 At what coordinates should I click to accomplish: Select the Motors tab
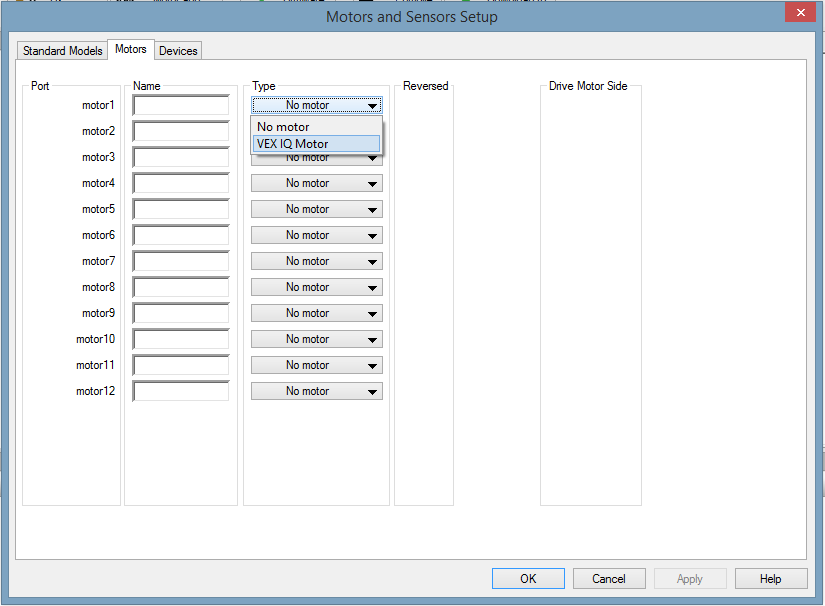pyautogui.click(x=131, y=49)
